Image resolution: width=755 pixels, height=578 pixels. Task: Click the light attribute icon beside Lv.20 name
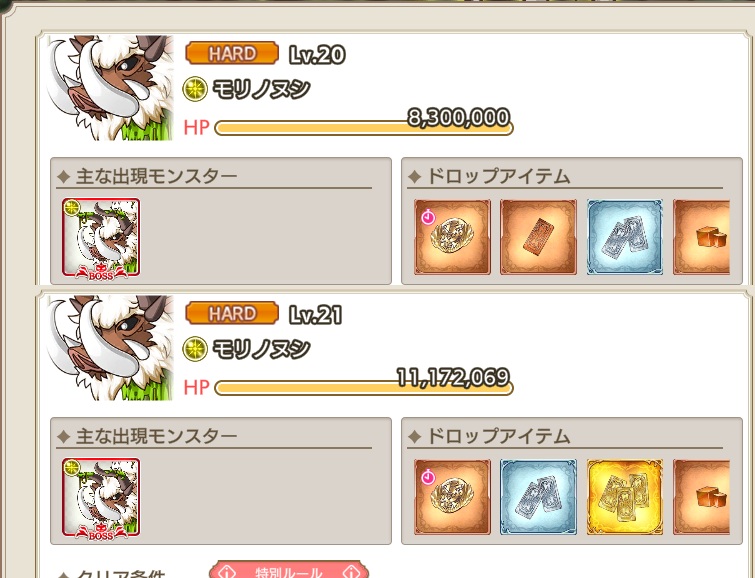(x=195, y=90)
